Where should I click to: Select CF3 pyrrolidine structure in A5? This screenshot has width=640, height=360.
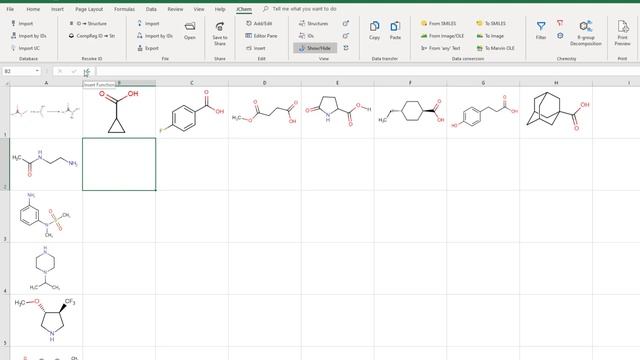45,320
